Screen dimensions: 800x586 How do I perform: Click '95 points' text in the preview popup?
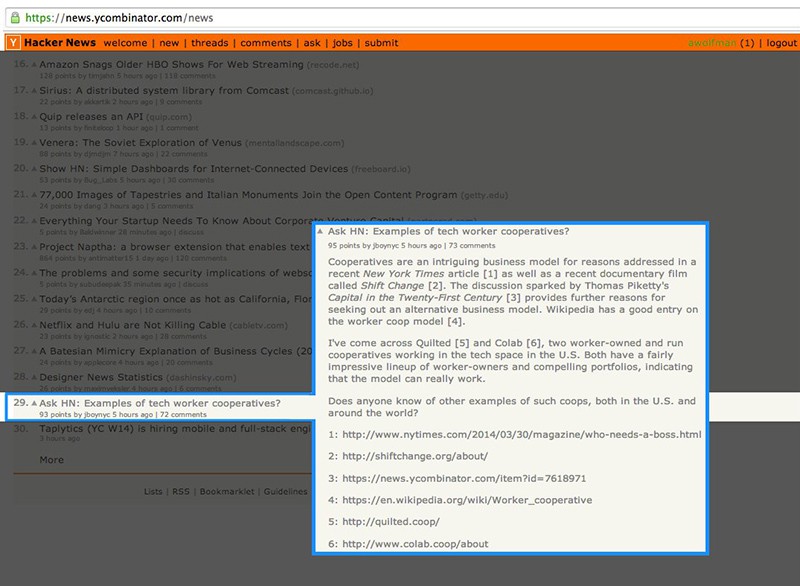[344, 245]
